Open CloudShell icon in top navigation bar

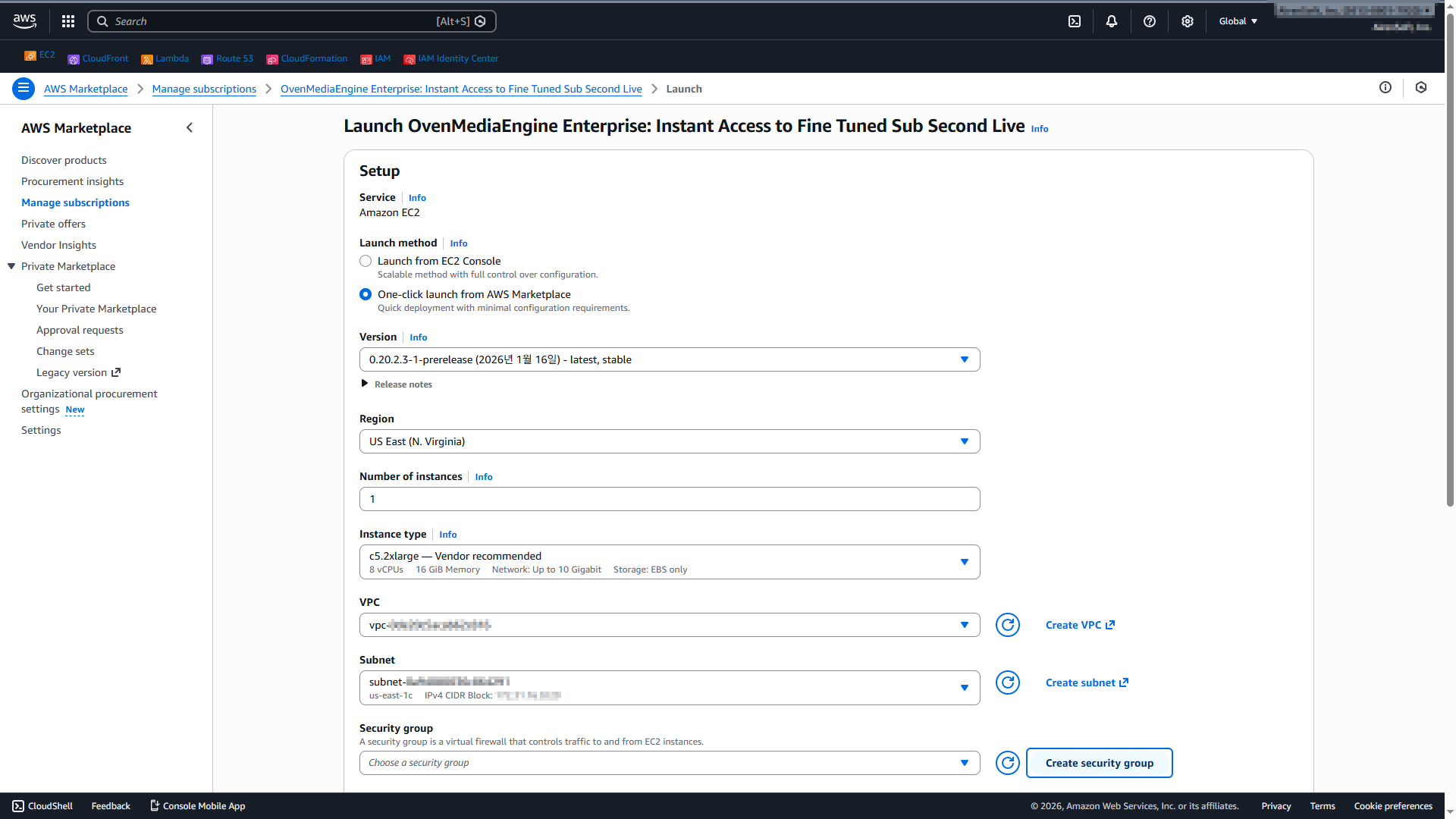click(x=1075, y=21)
